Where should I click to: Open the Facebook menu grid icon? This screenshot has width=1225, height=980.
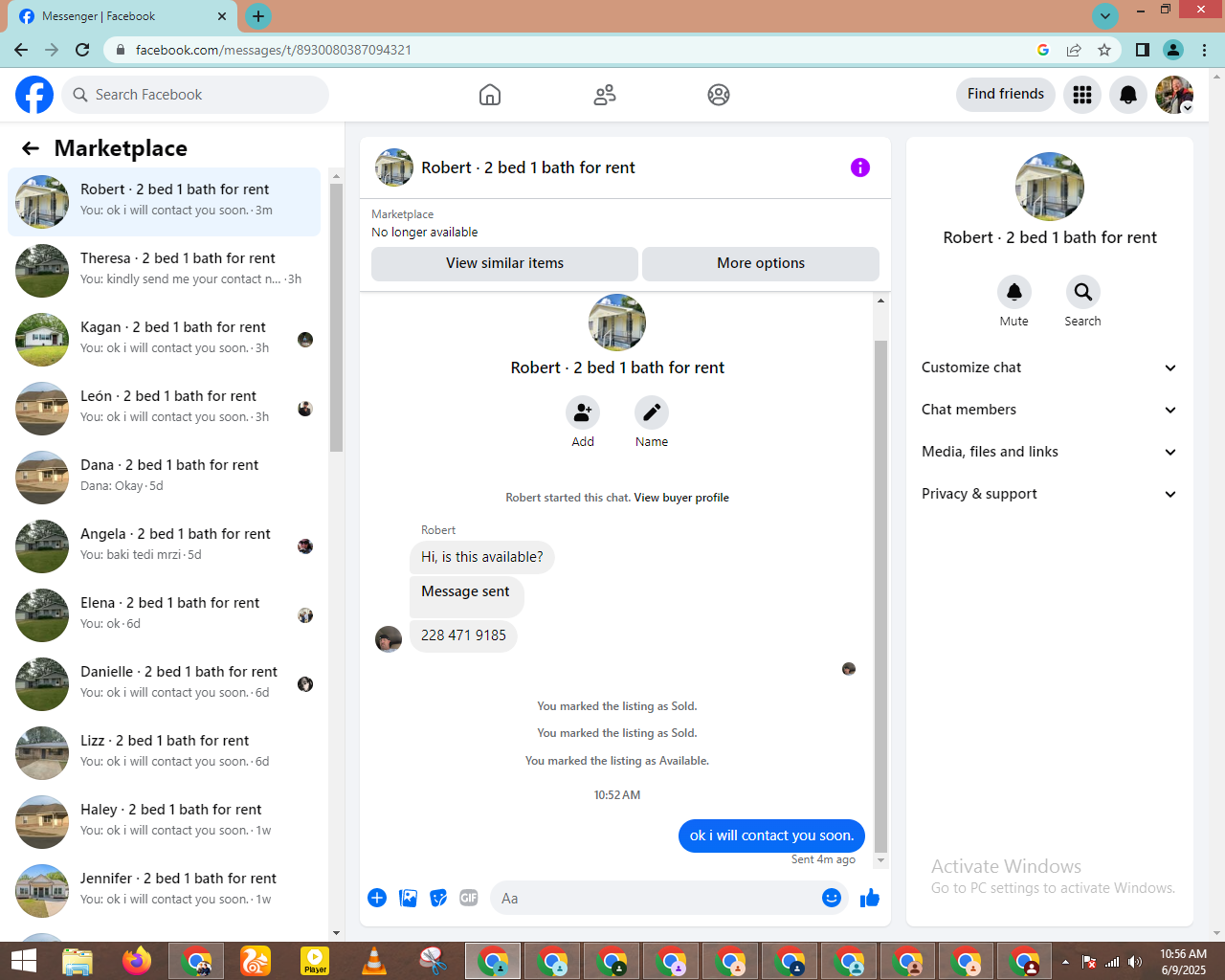click(x=1082, y=95)
